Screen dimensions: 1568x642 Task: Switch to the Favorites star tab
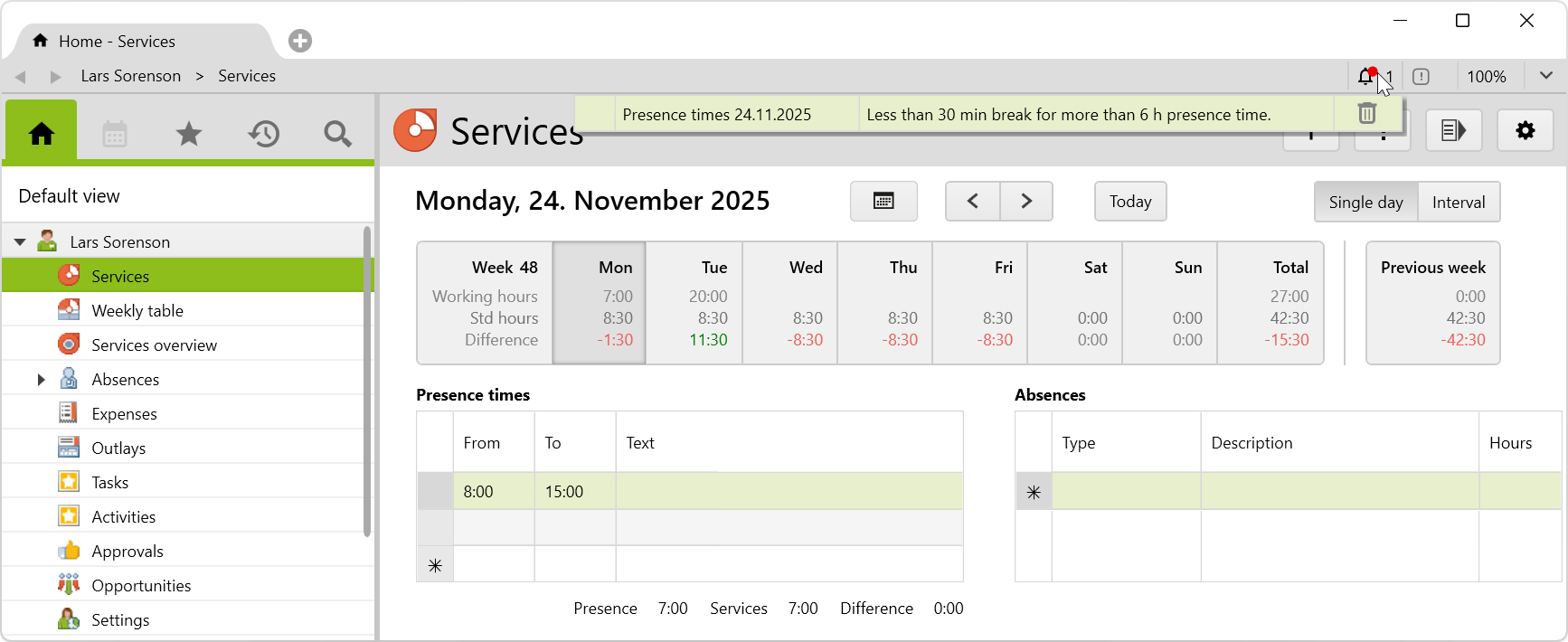coord(188,135)
